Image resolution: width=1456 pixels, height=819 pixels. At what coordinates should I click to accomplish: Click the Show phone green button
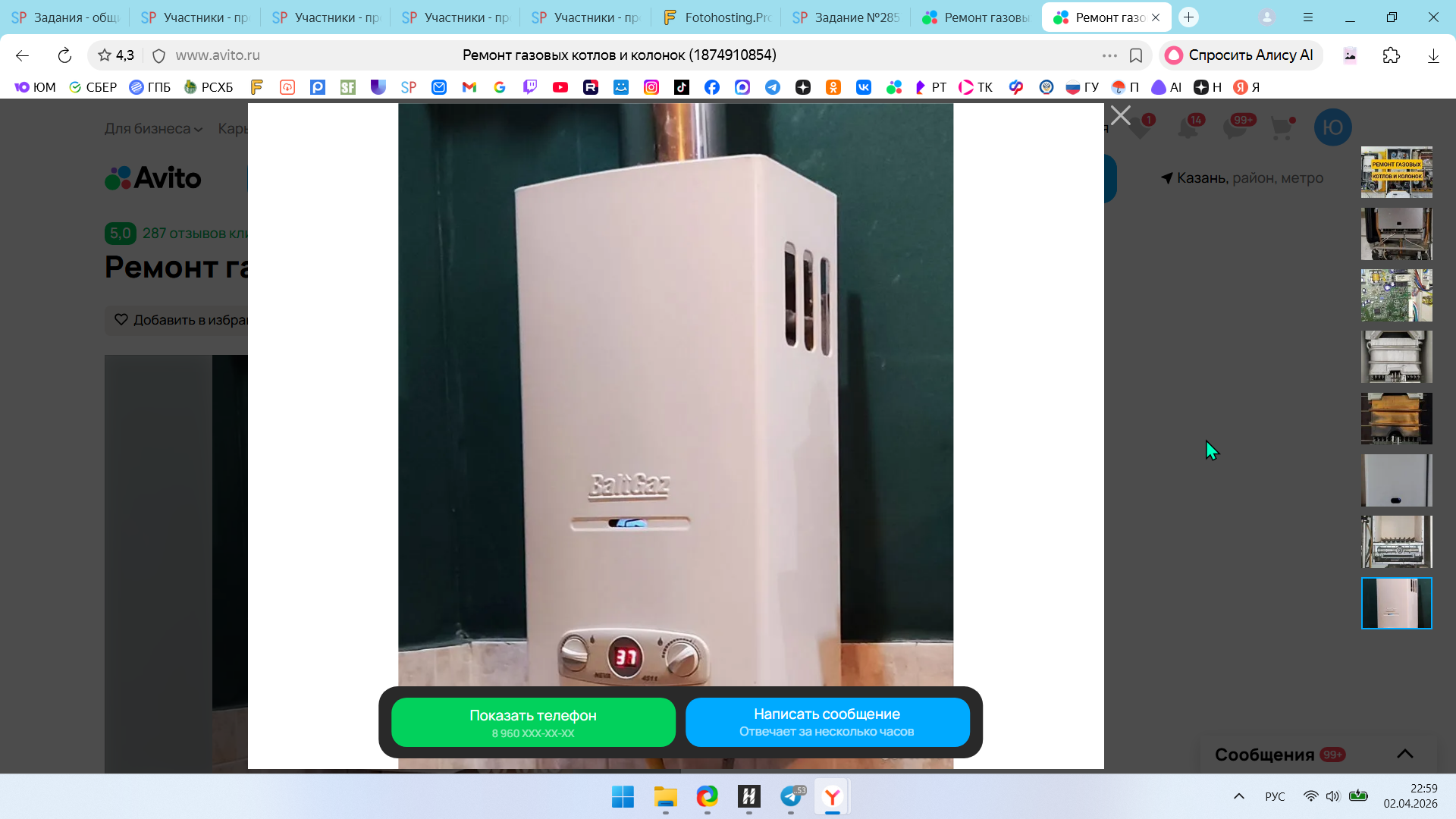(x=533, y=722)
